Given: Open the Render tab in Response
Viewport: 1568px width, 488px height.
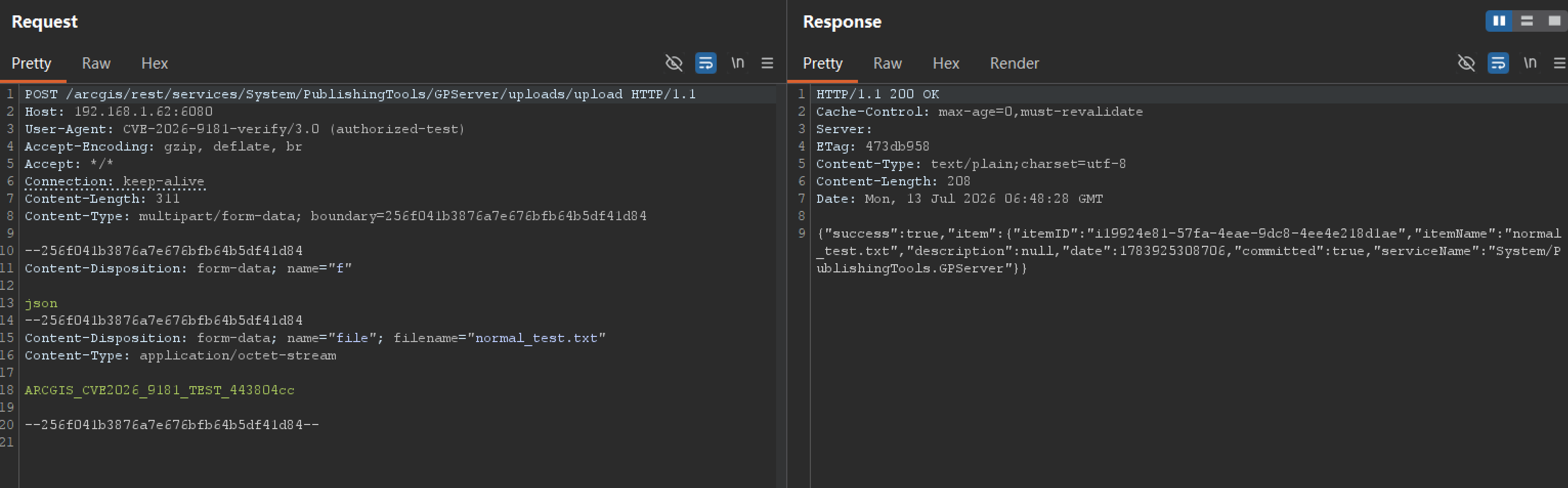Looking at the screenshot, I should click(x=1014, y=63).
